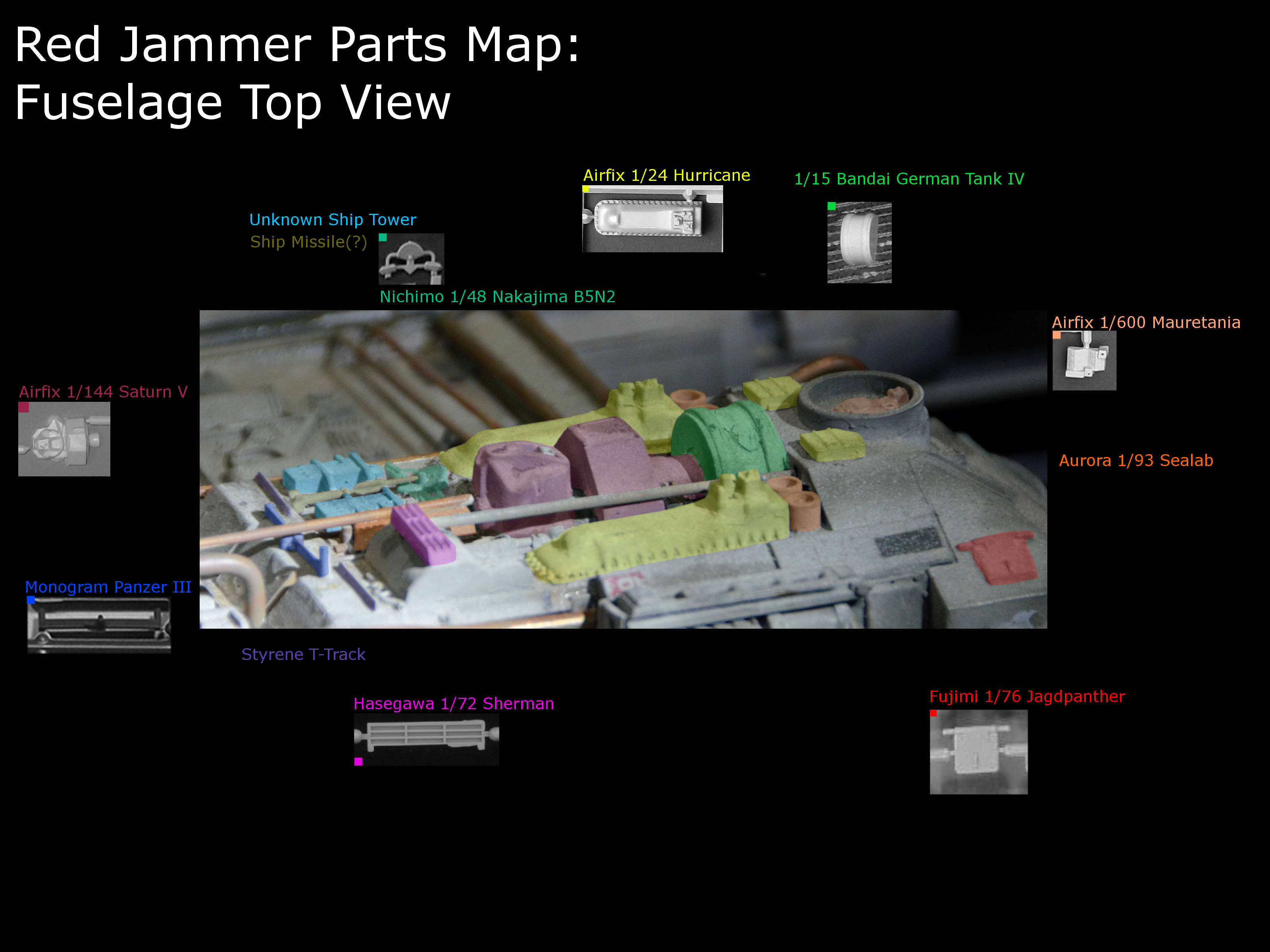Click the 'Hasegawa 1/72 Sherman' label

coord(454,704)
